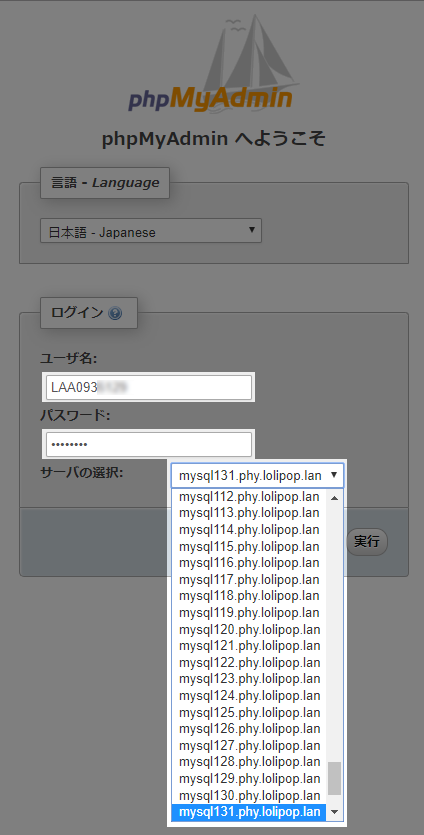Pick mysql128.phy.lolipop.lan from the dropdown

point(249,762)
